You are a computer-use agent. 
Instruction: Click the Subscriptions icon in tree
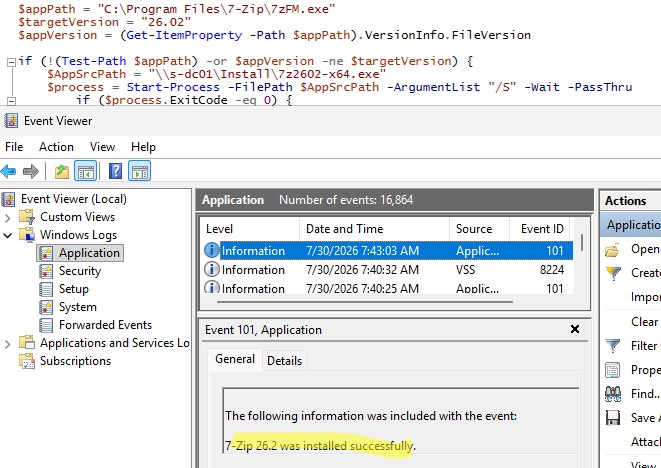[27, 361]
